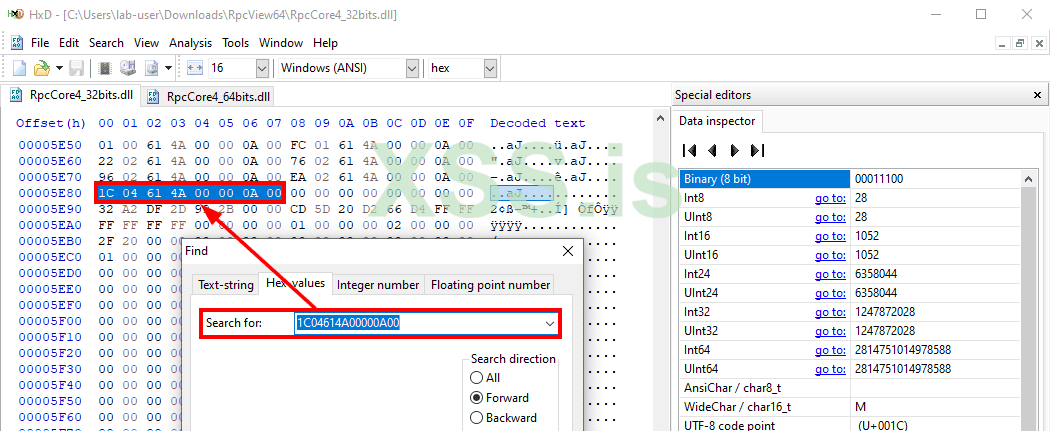This screenshot has width=1050, height=431.
Task: Switch to the RpcCore4_64bits.dll tab
Action: (x=208, y=97)
